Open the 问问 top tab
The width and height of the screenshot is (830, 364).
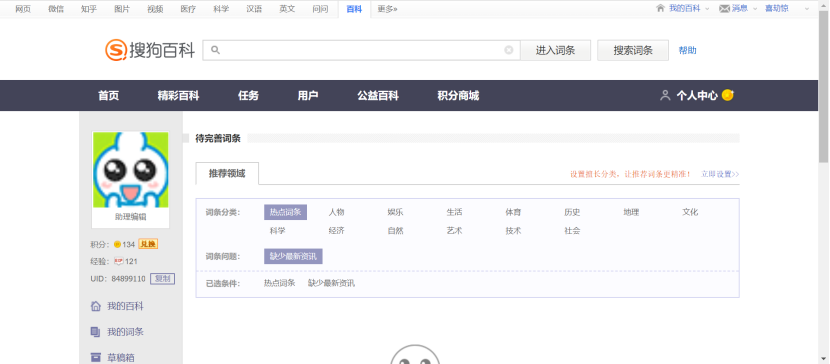tap(320, 8)
